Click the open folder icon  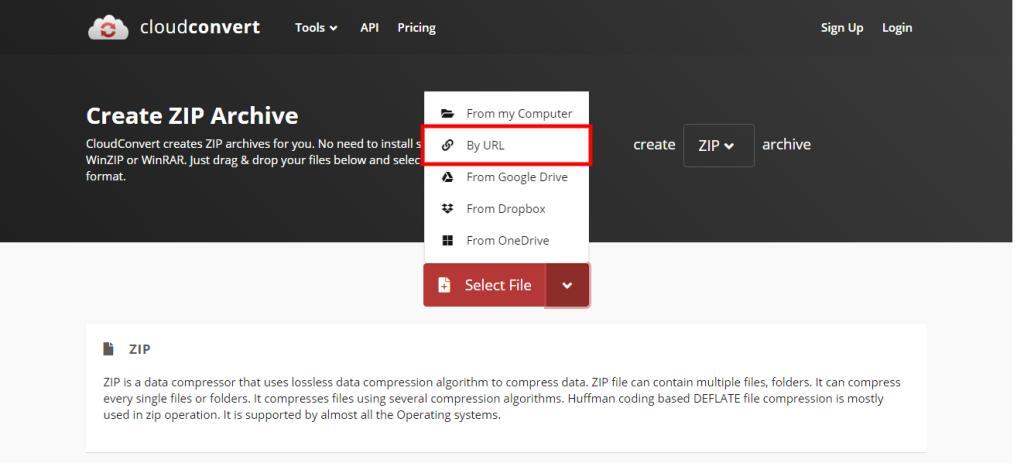click(447, 114)
